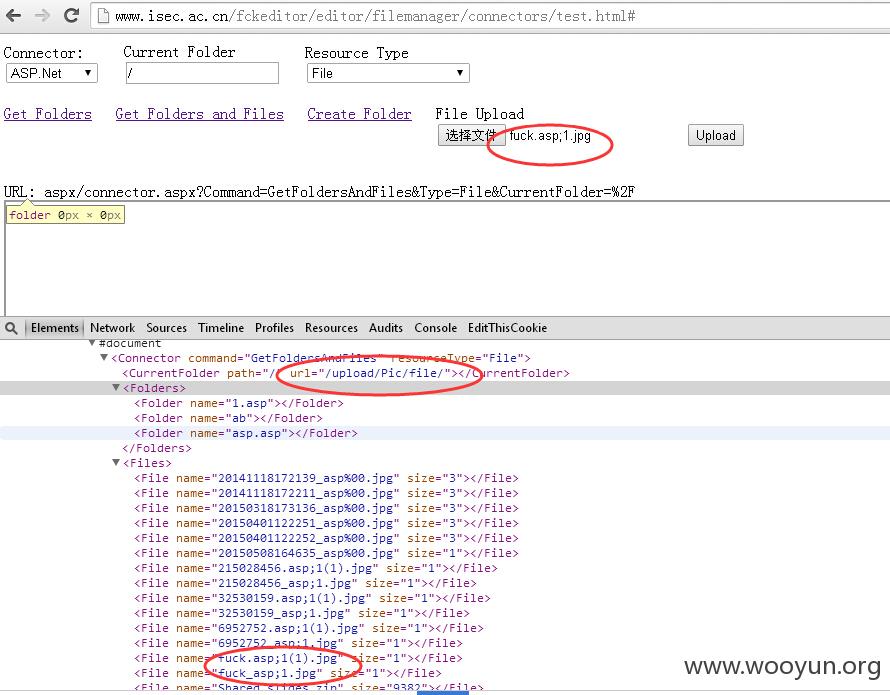Switch to the Profiles tab
The image size is (890, 695).
tap(274, 328)
